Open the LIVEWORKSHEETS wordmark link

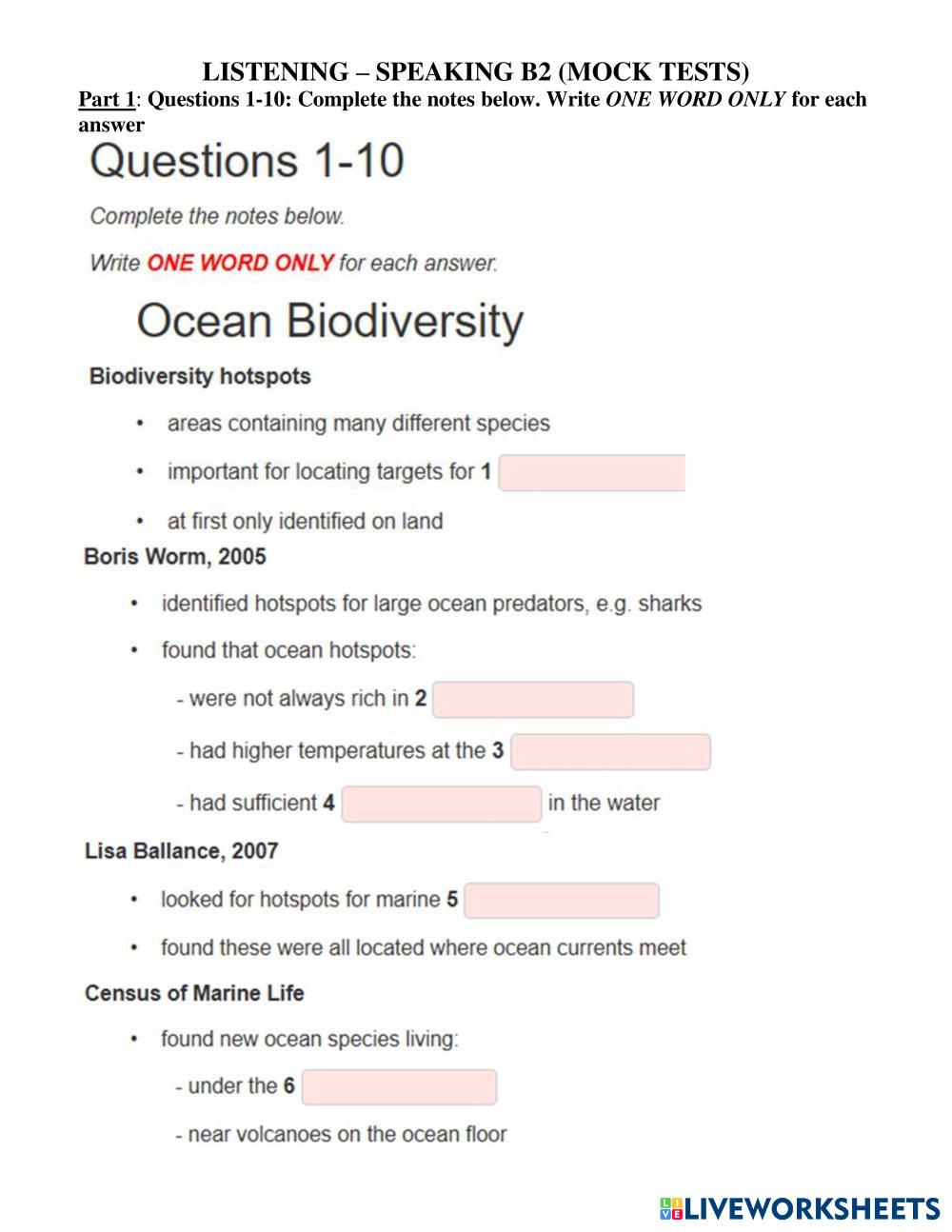click(812, 1208)
